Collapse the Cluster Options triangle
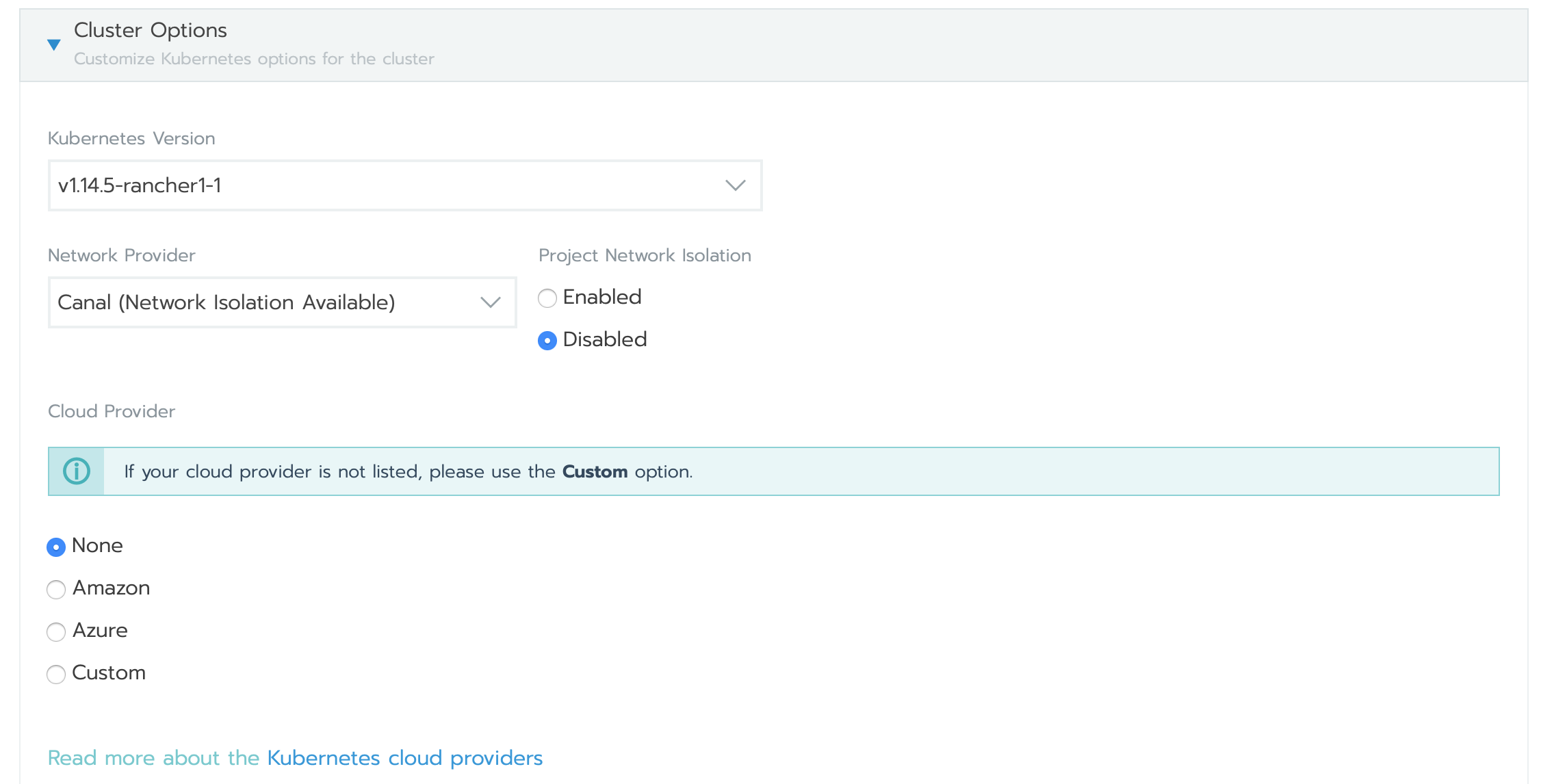This screenshot has height=784, width=1541. point(54,45)
